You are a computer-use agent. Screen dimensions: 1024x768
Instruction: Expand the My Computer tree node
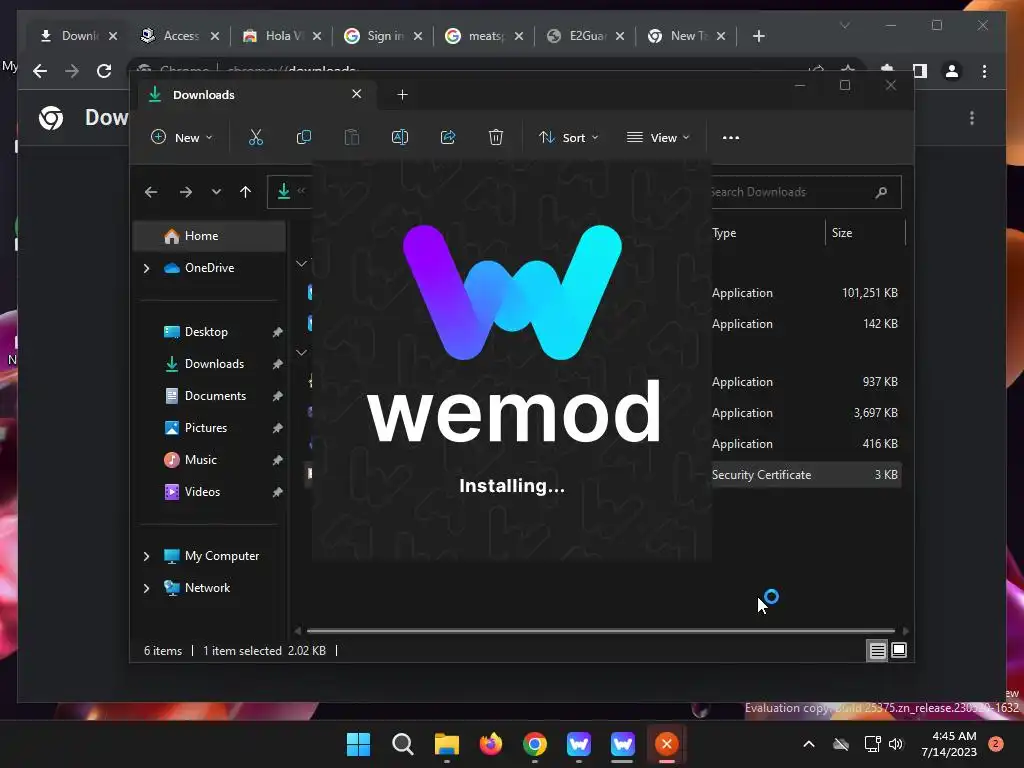tap(146, 556)
